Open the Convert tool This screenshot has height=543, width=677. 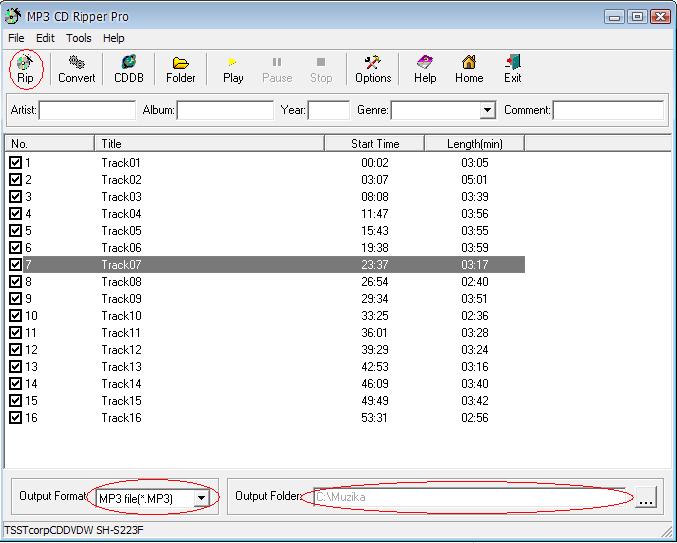(x=76, y=70)
